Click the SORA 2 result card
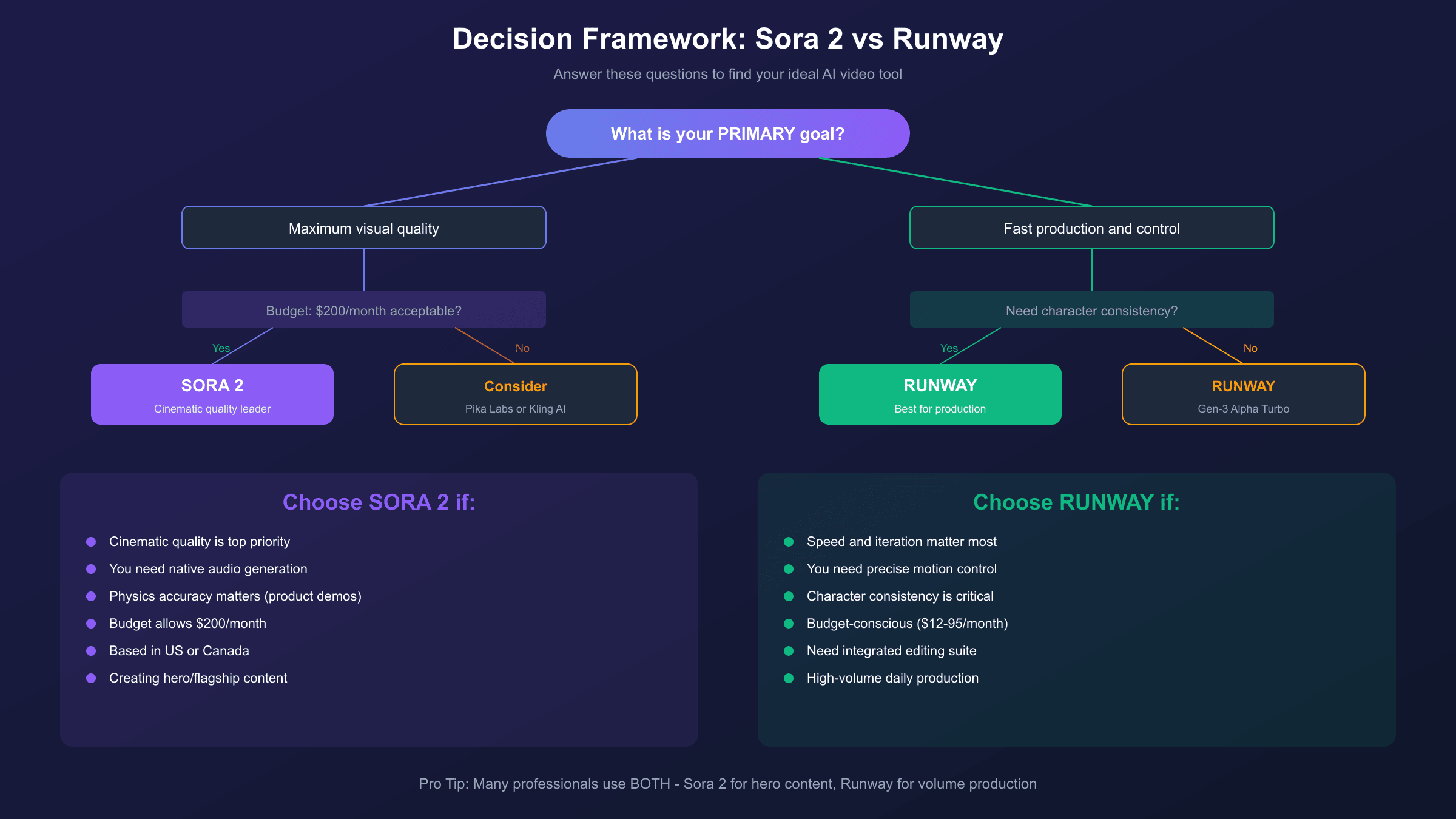 tap(212, 394)
